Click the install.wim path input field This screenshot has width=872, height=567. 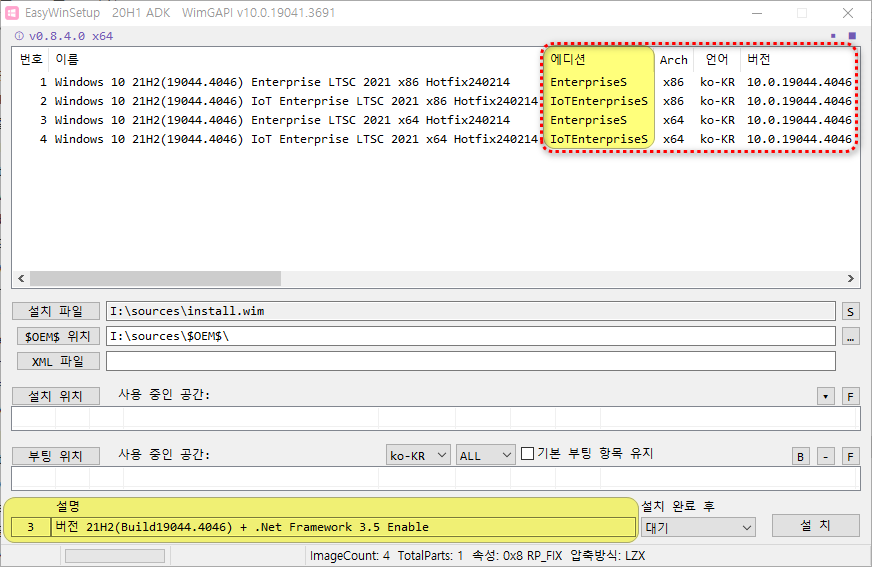(470, 311)
